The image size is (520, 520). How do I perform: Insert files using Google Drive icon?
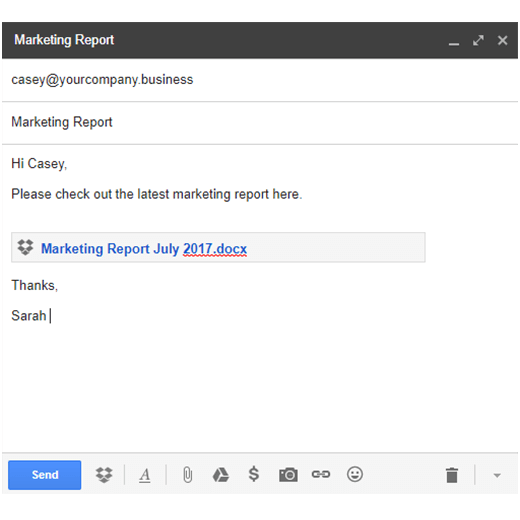tap(221, 475)
